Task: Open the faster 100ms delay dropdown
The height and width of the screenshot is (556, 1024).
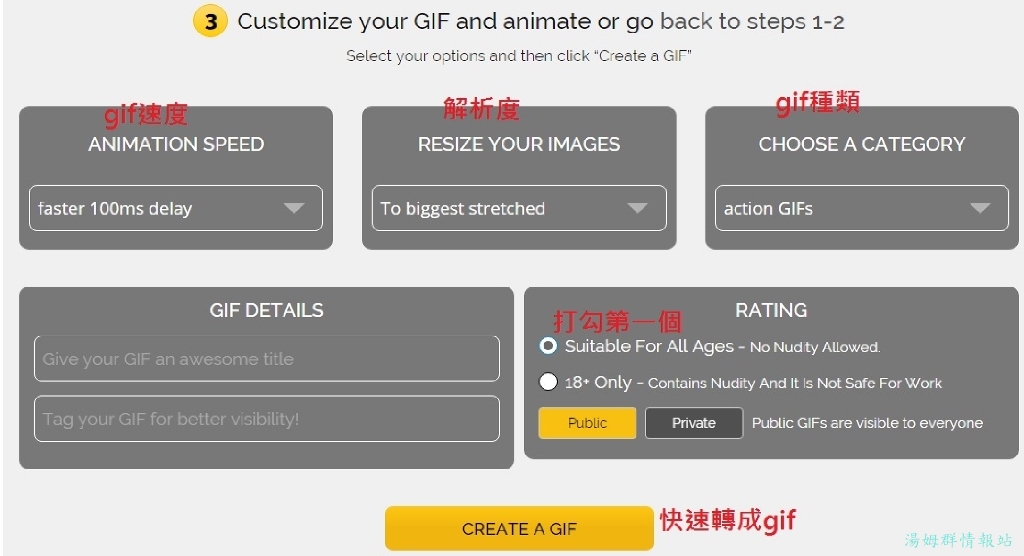Action: 176,208
